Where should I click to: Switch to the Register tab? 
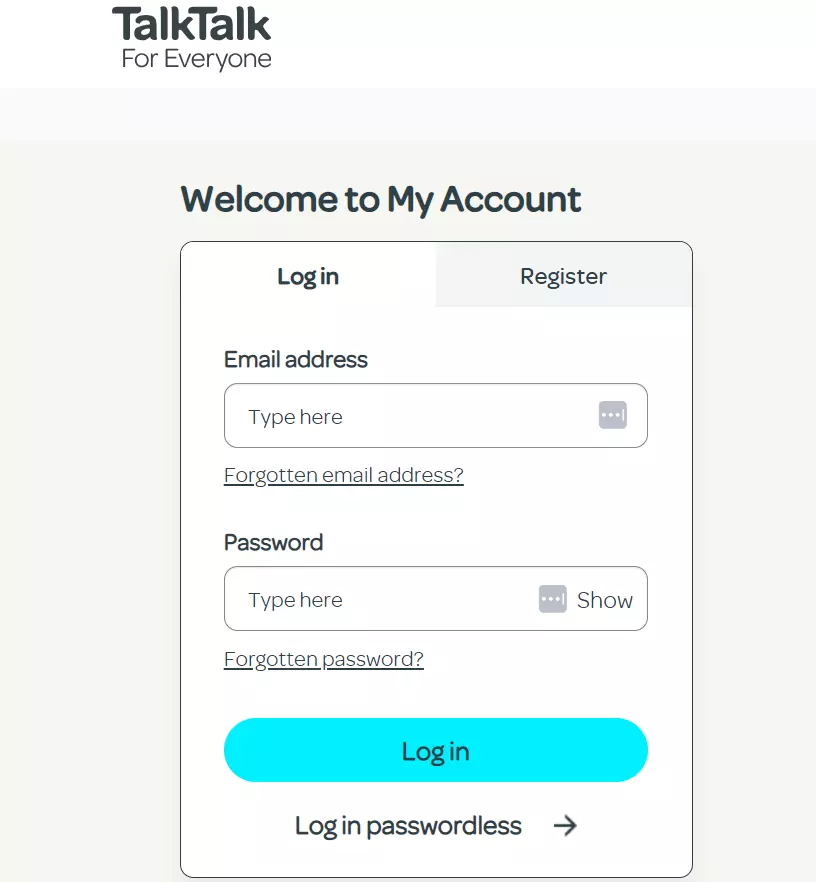tap(562, 276)
